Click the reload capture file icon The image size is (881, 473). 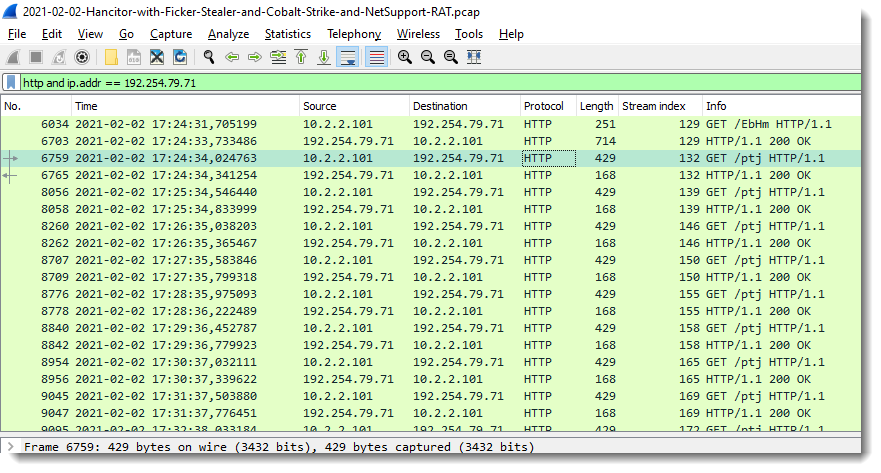(180, 57)
